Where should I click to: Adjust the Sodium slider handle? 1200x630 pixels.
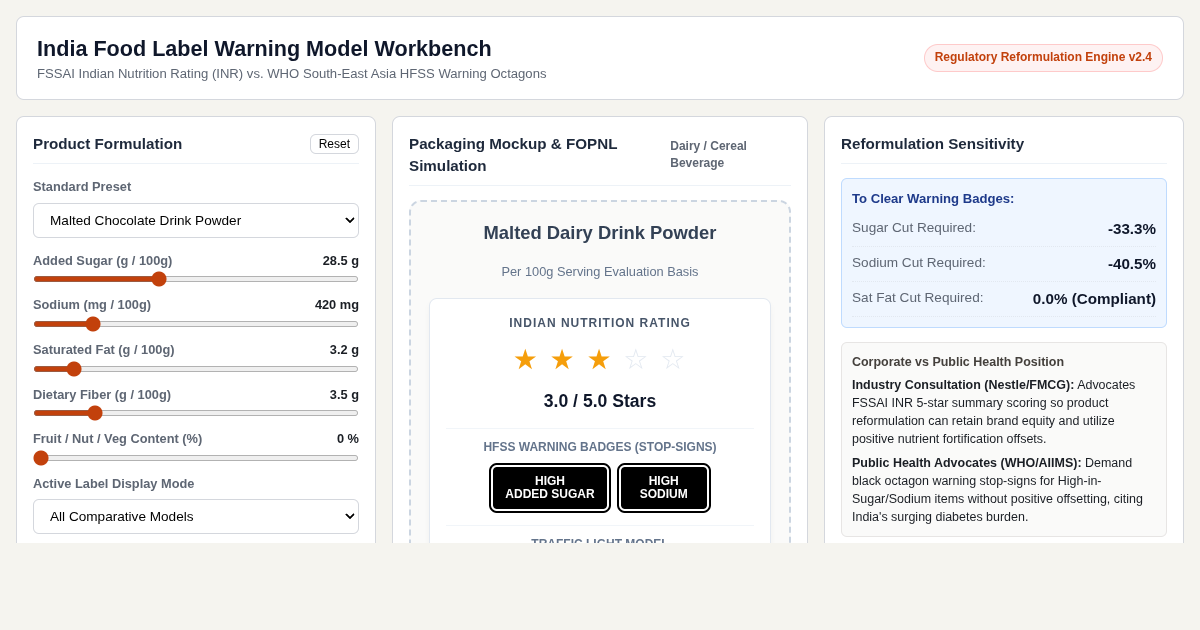tap(93, 324)
